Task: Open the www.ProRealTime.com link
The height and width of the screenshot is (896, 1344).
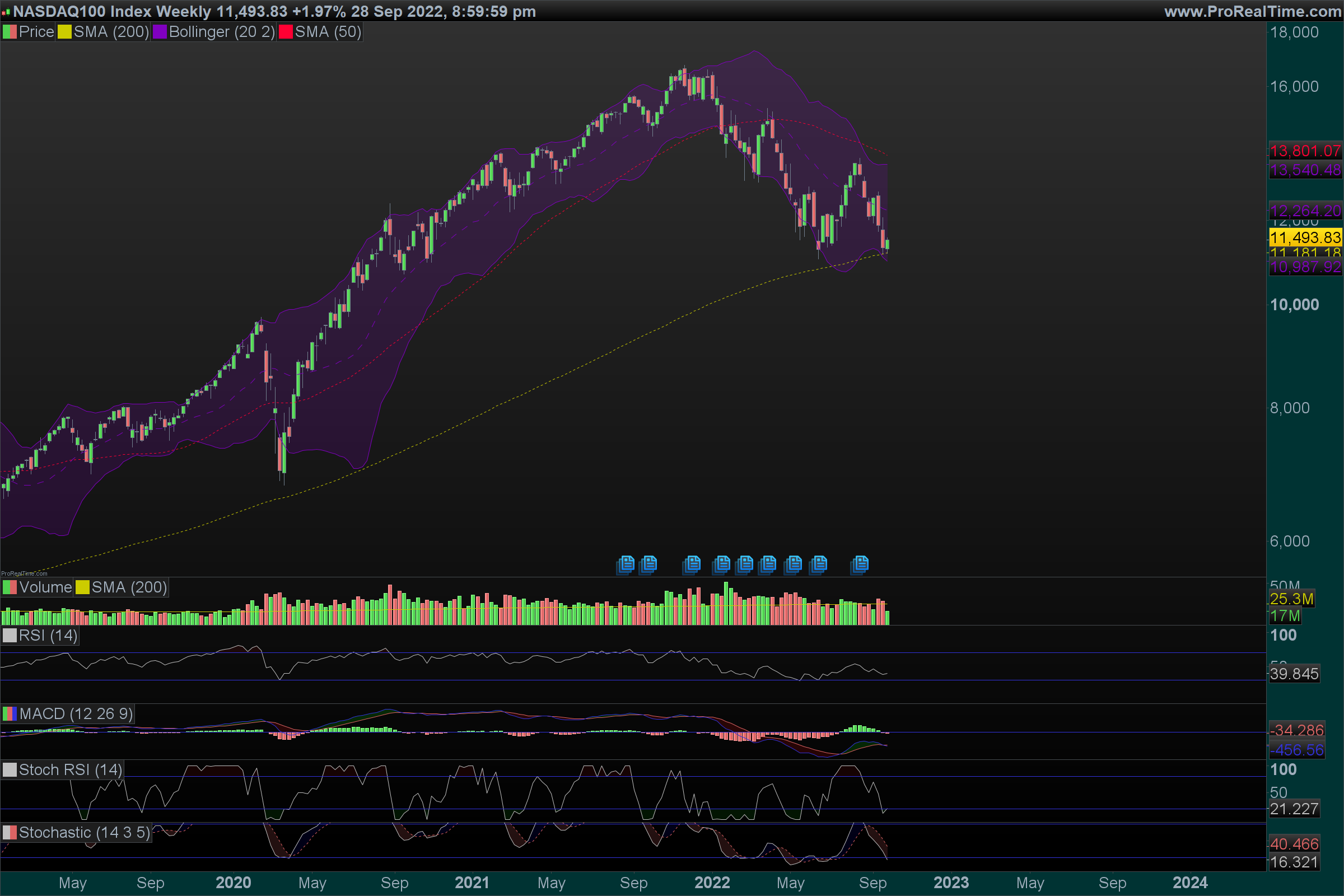Action: coord(1252,11)
